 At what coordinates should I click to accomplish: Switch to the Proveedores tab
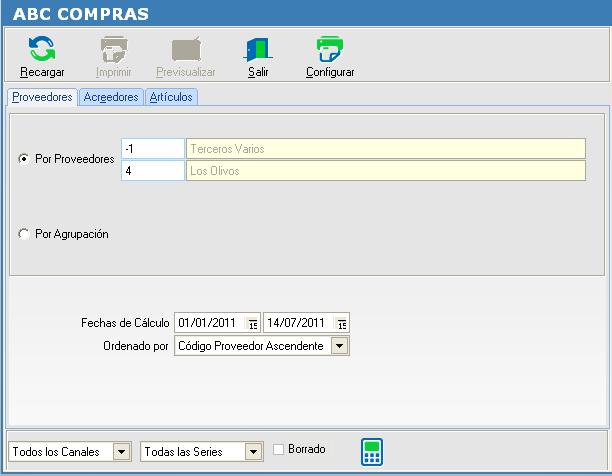tap(42, 97)
